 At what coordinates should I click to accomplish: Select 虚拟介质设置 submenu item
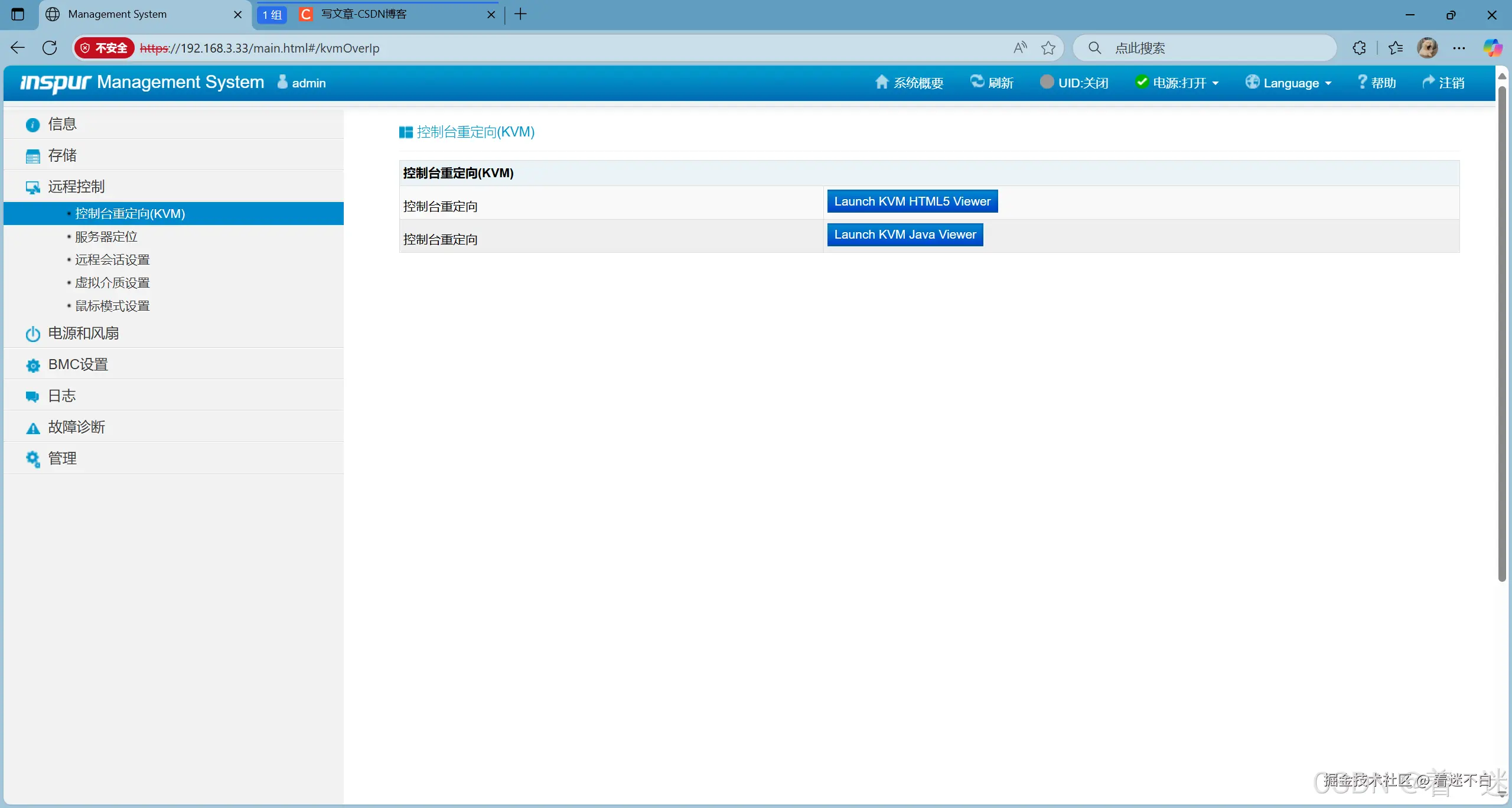tap(112, 283)
